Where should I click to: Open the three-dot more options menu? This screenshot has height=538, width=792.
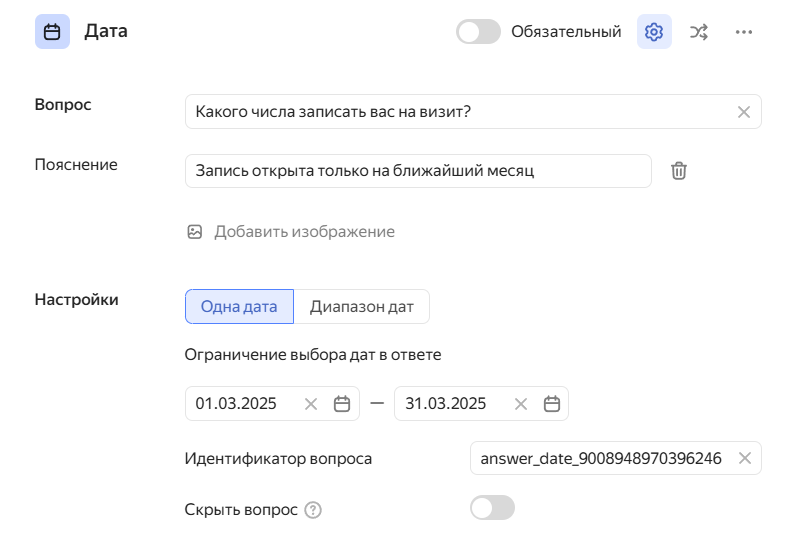pos(743,32)
